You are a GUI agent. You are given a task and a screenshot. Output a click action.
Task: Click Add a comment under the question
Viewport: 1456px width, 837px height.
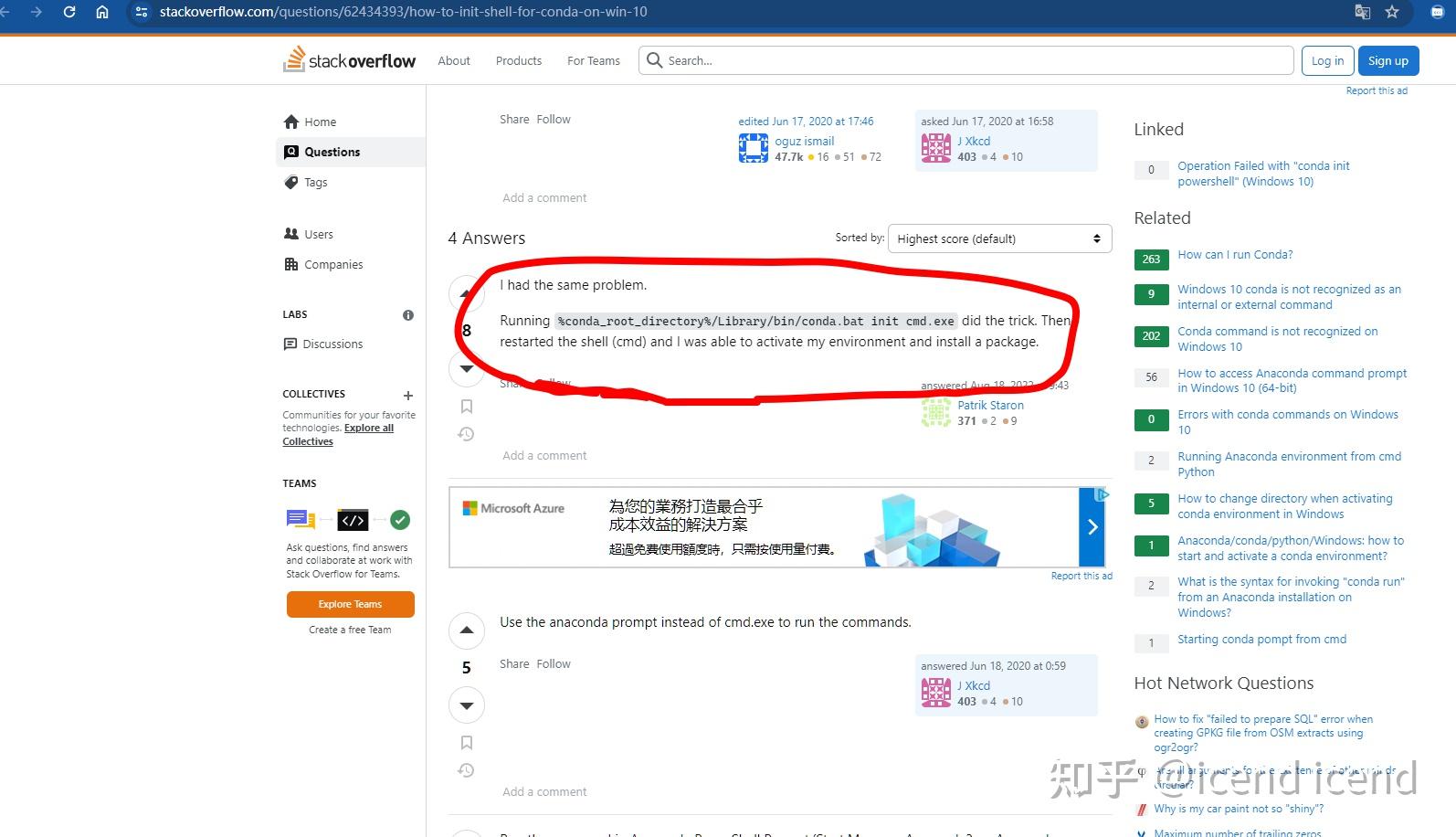(x=544, y=197)
